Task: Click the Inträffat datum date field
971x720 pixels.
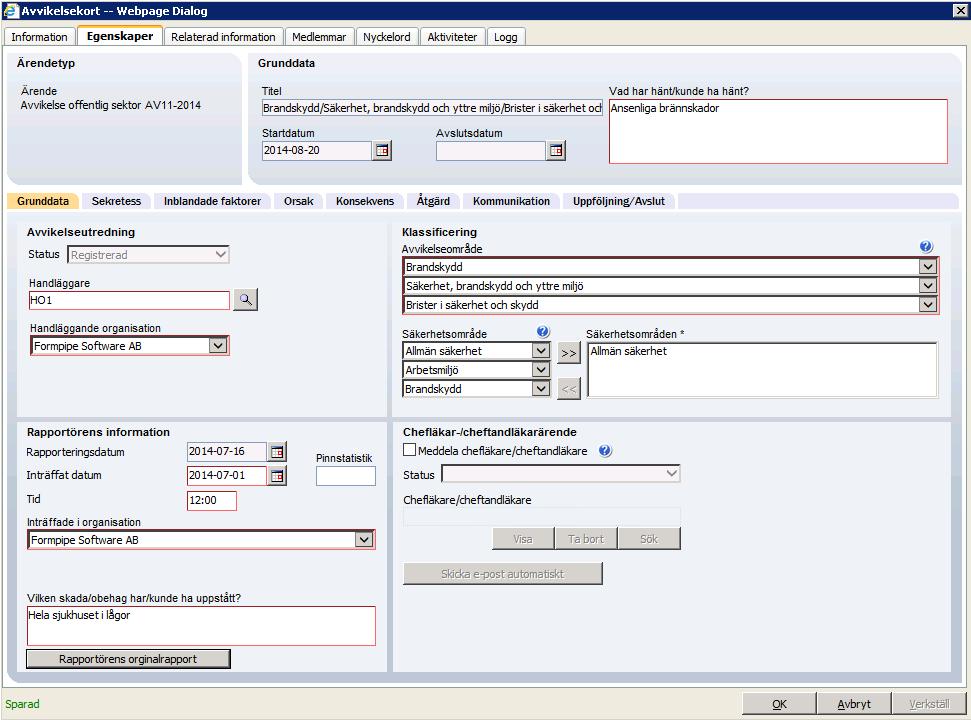Action: point(227,475)
